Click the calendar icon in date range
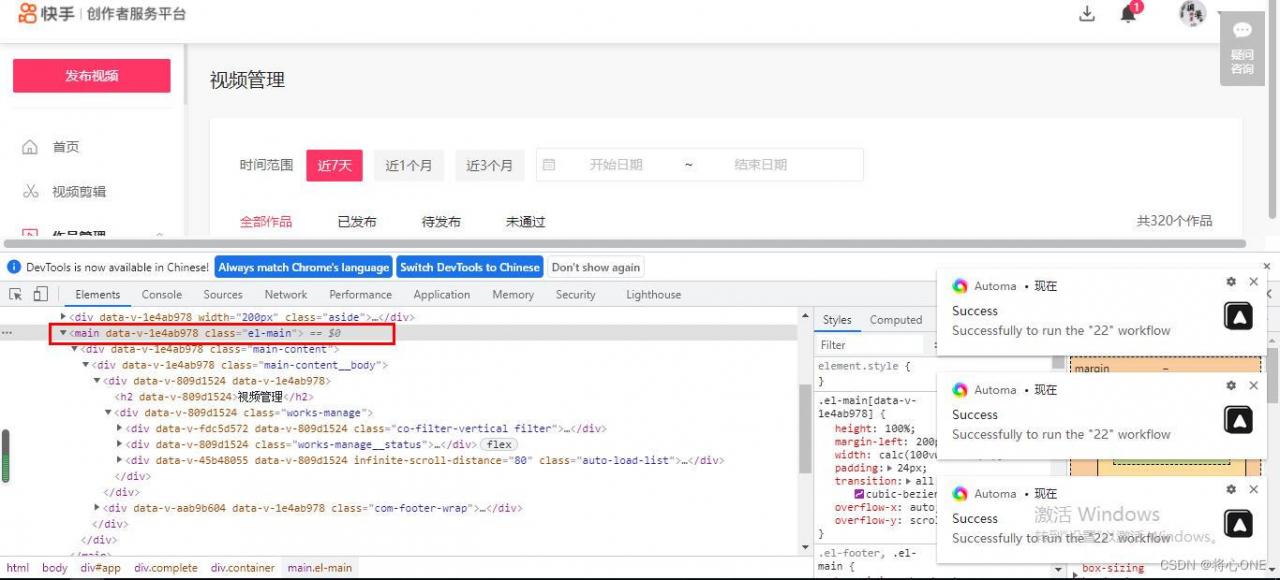The image size is (1280, 580). 549,165
